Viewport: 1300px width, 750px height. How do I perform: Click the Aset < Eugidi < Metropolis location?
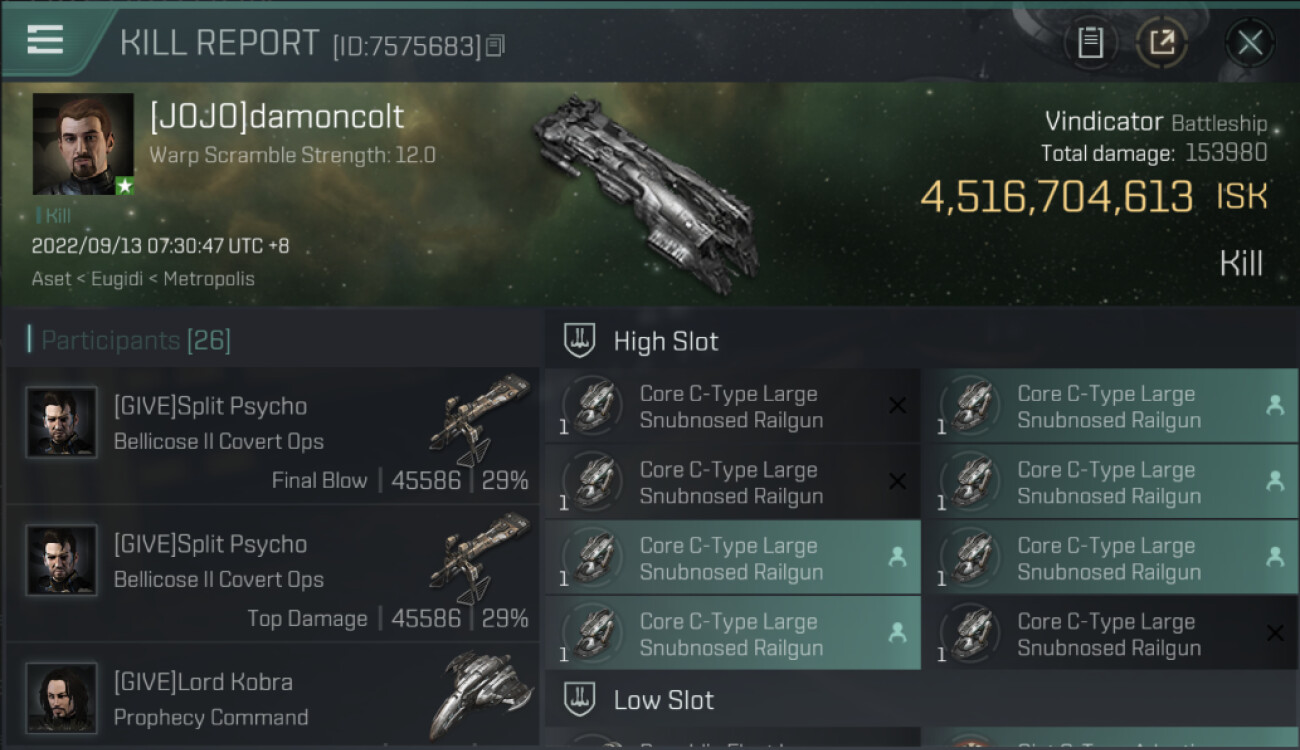(x=143, y=279)
